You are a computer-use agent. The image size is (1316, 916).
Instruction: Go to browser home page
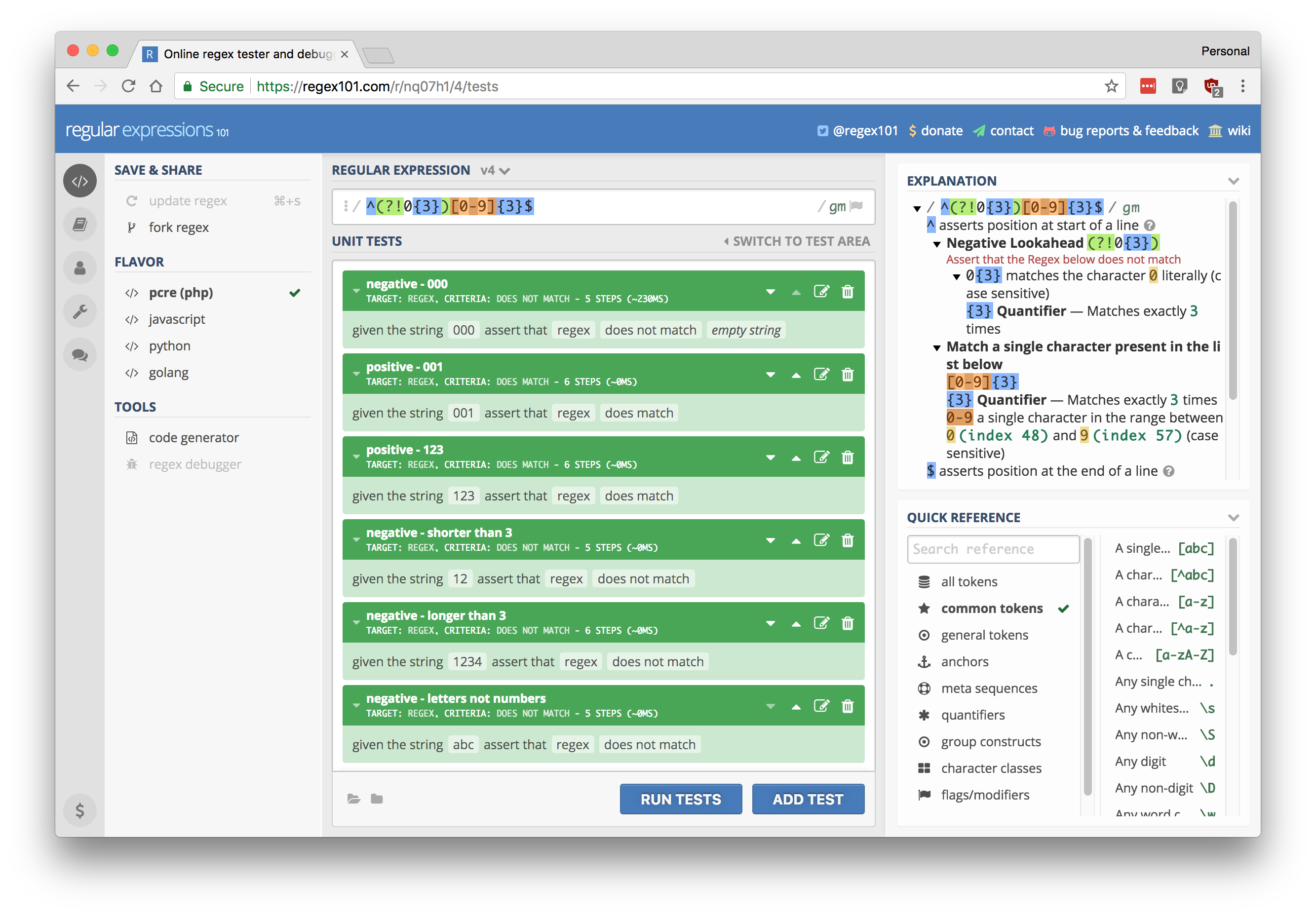pyautogui.click(x=156, y=86)
